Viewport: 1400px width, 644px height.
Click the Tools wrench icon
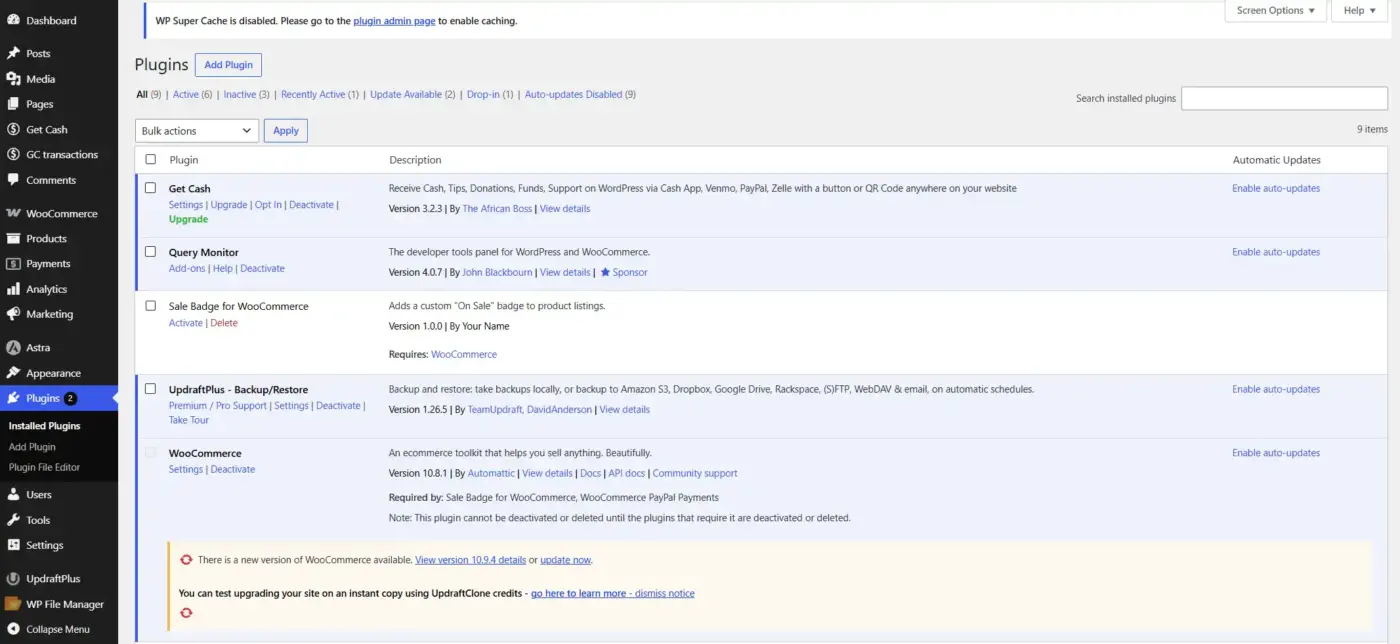13,520
